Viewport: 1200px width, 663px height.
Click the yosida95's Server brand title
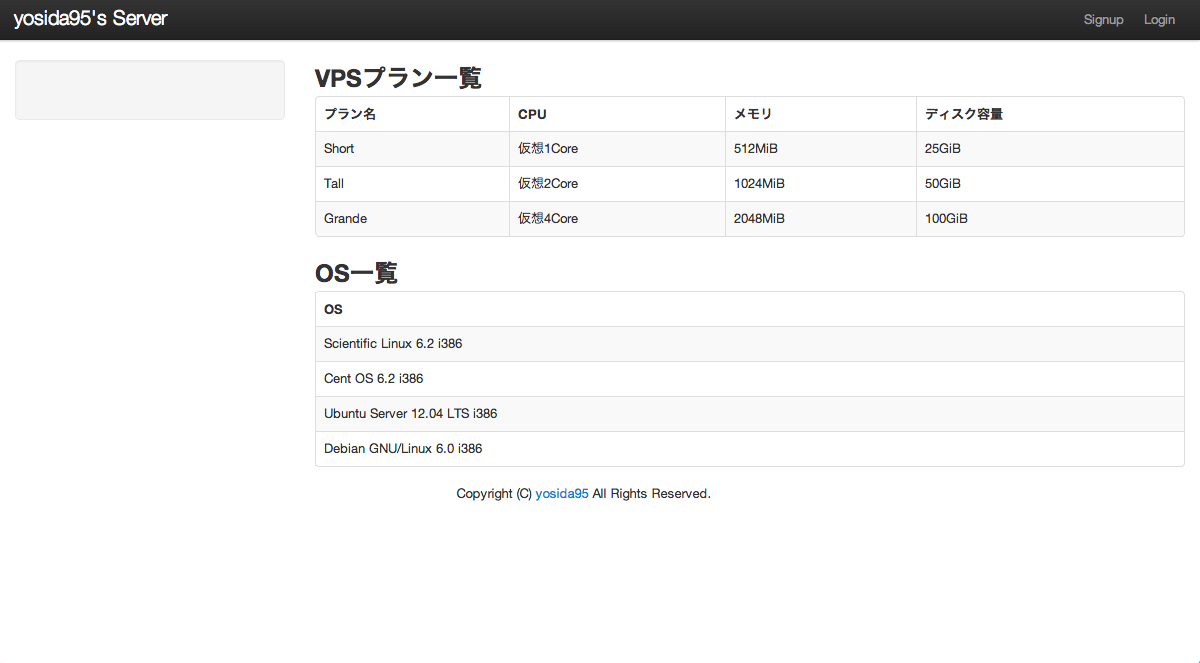point(90,19)
